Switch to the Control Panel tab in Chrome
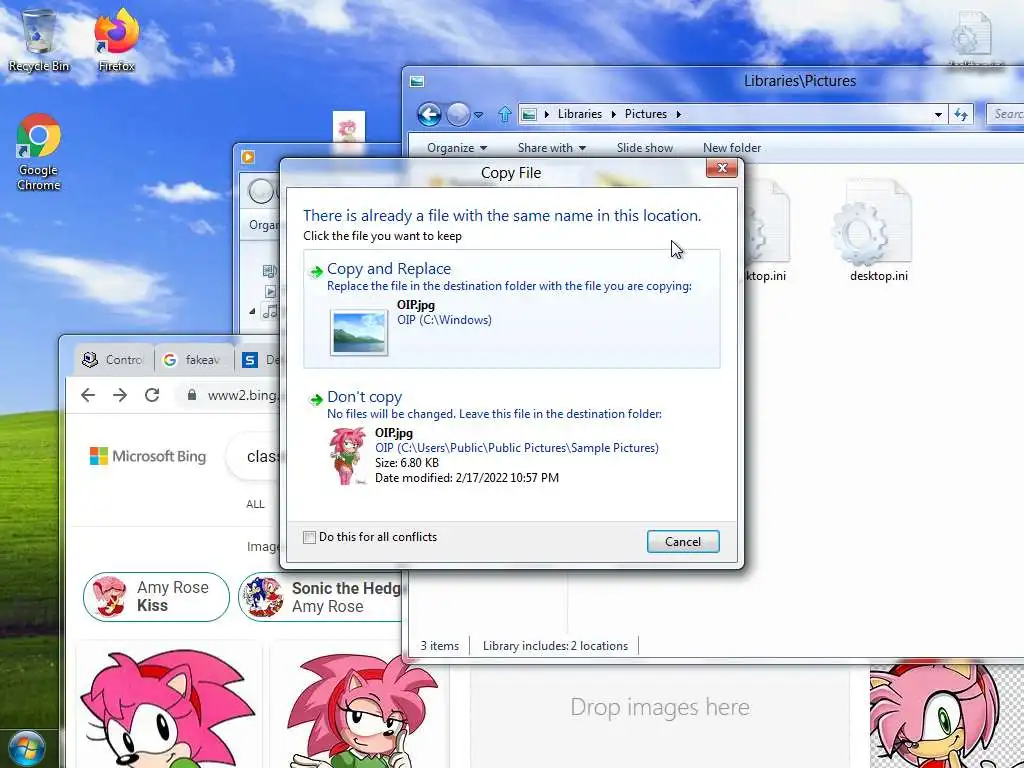Image resolution: width=1024 pixels, height=768 pixels. coord(113,359)
